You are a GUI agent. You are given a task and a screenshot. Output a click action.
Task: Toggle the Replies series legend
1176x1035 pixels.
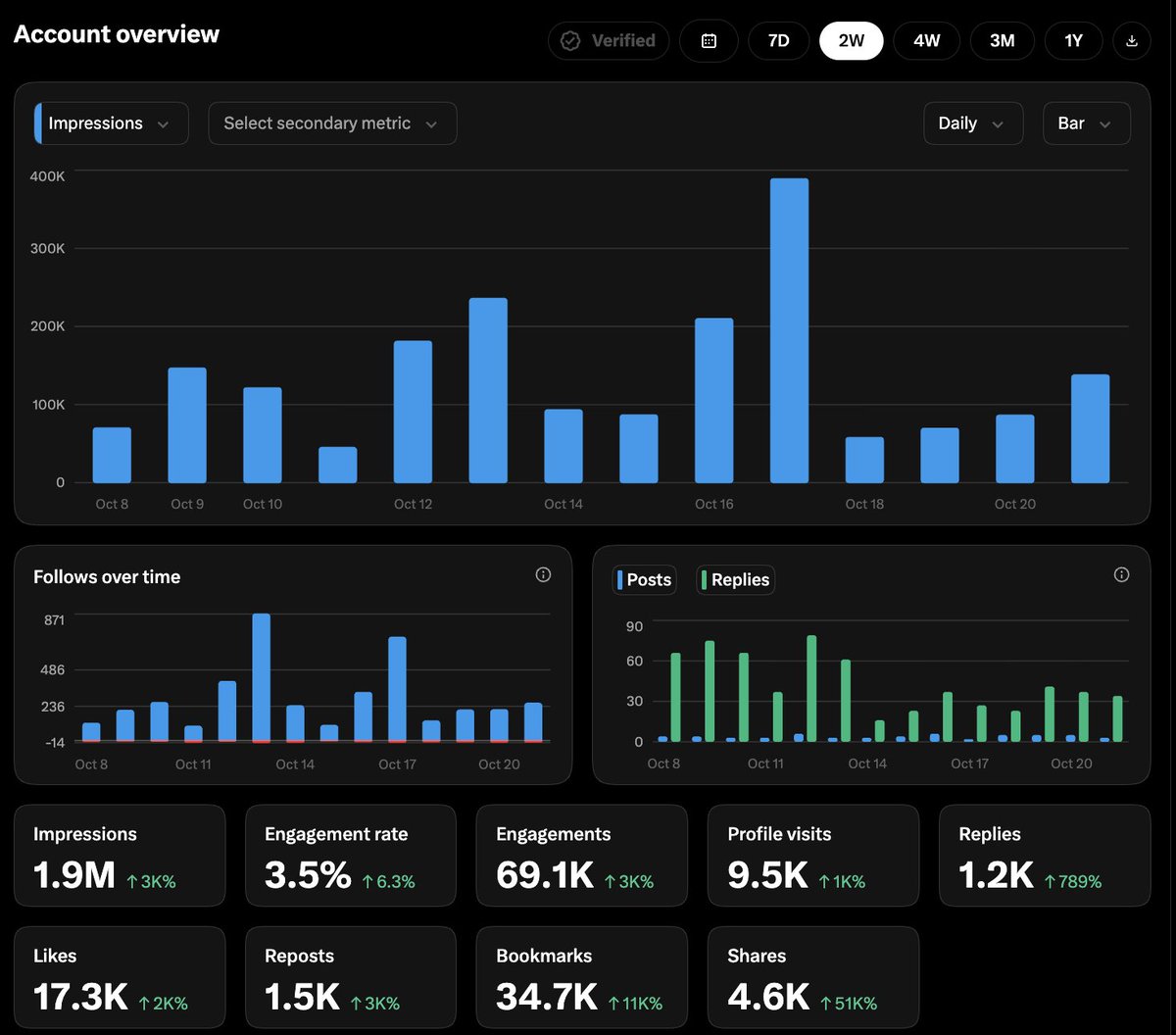[x=735, y=580]
